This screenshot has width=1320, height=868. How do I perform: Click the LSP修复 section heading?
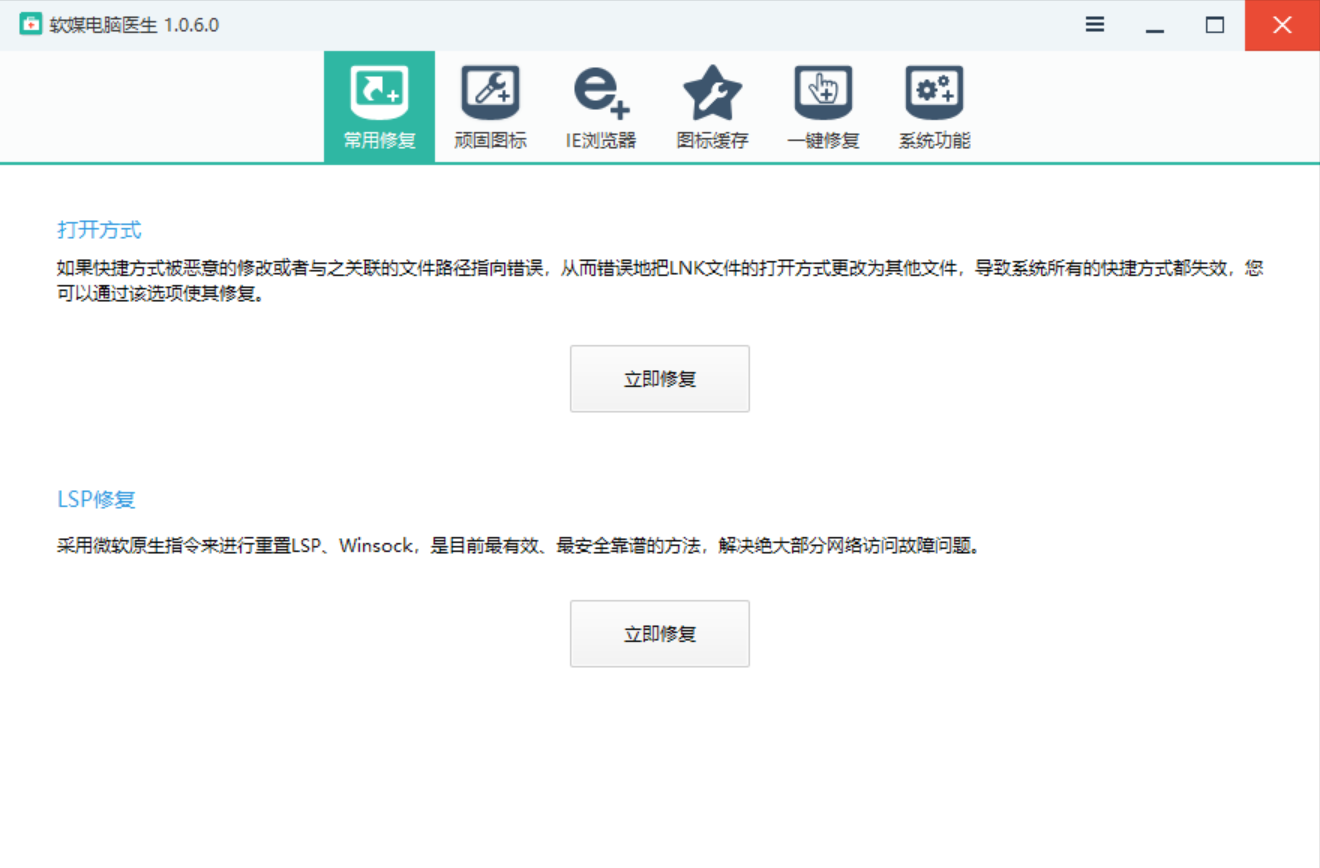96,500
